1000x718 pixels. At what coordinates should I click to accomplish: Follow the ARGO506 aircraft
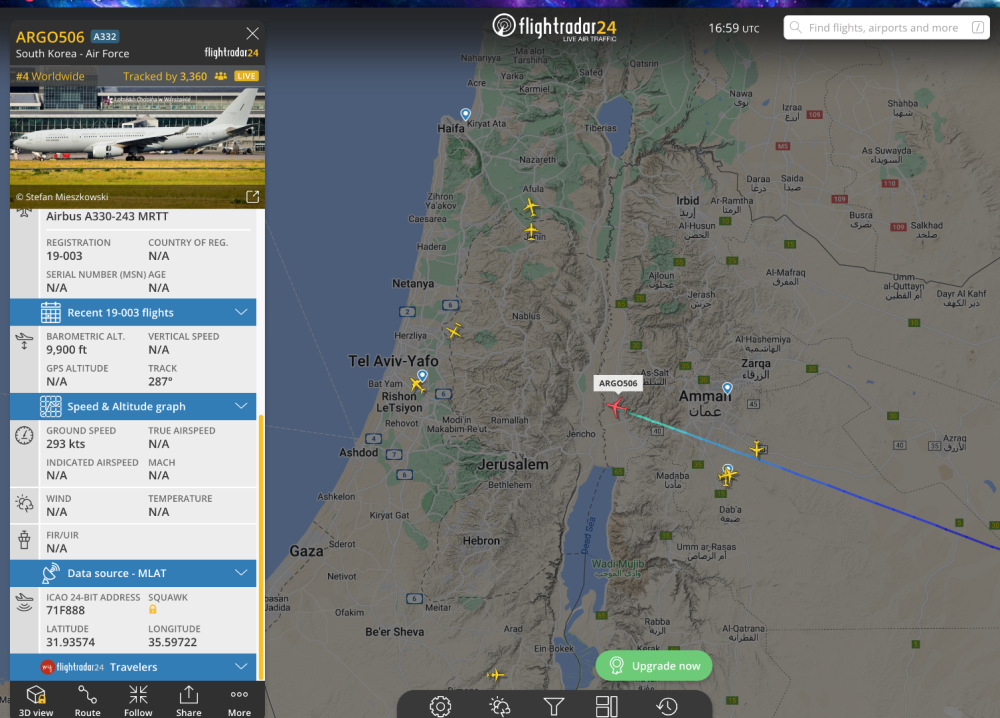tap(138, 700)
